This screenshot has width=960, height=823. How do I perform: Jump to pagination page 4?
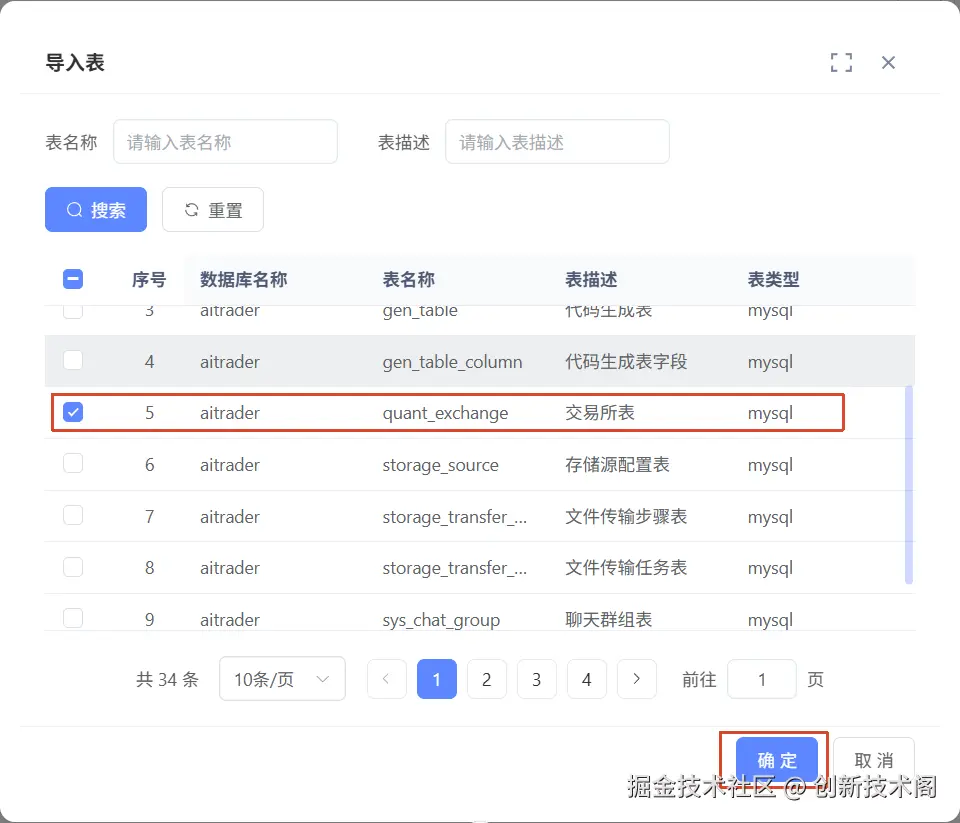click(587, 679)
